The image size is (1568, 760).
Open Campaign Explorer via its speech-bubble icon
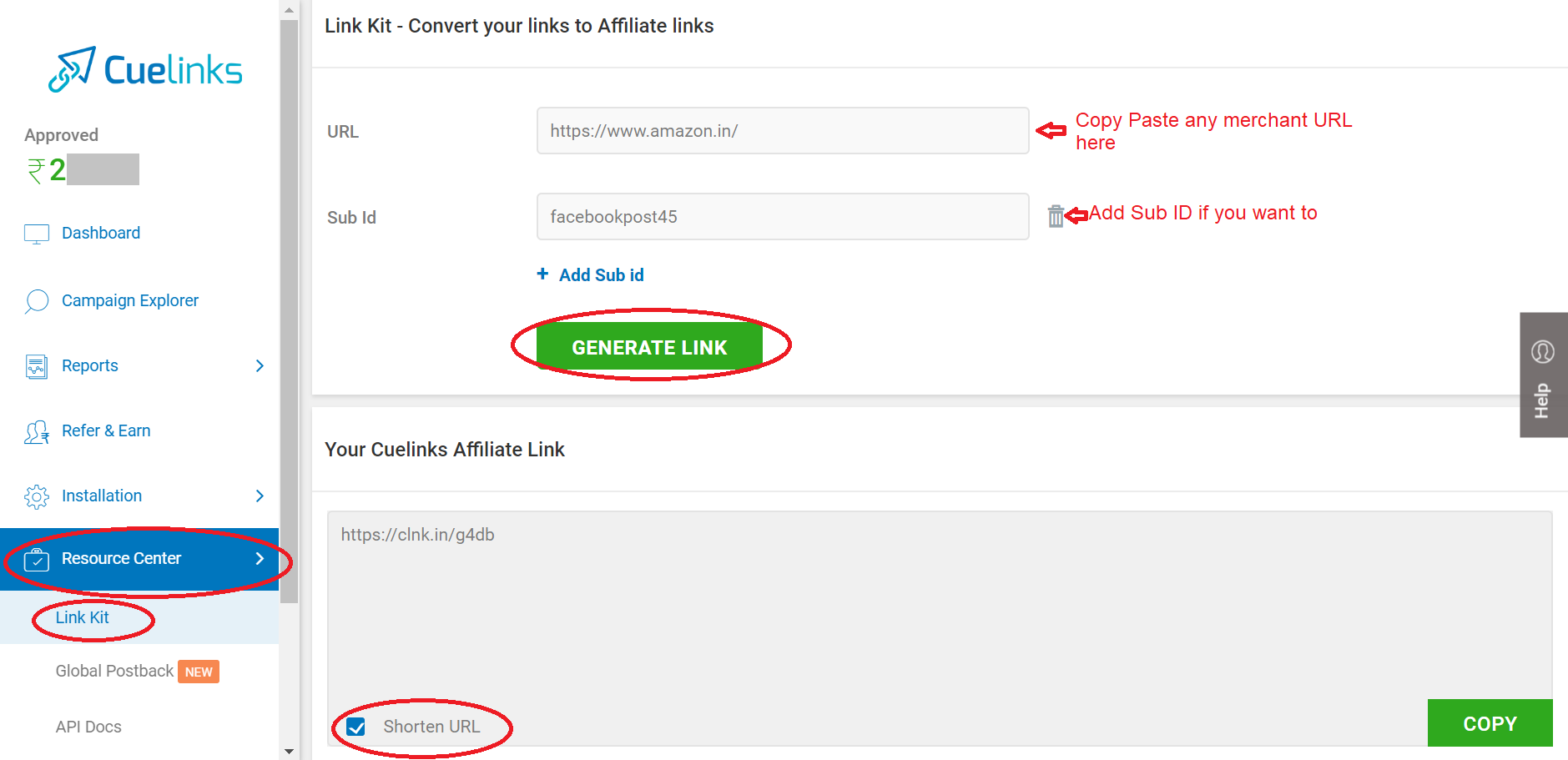36,300
